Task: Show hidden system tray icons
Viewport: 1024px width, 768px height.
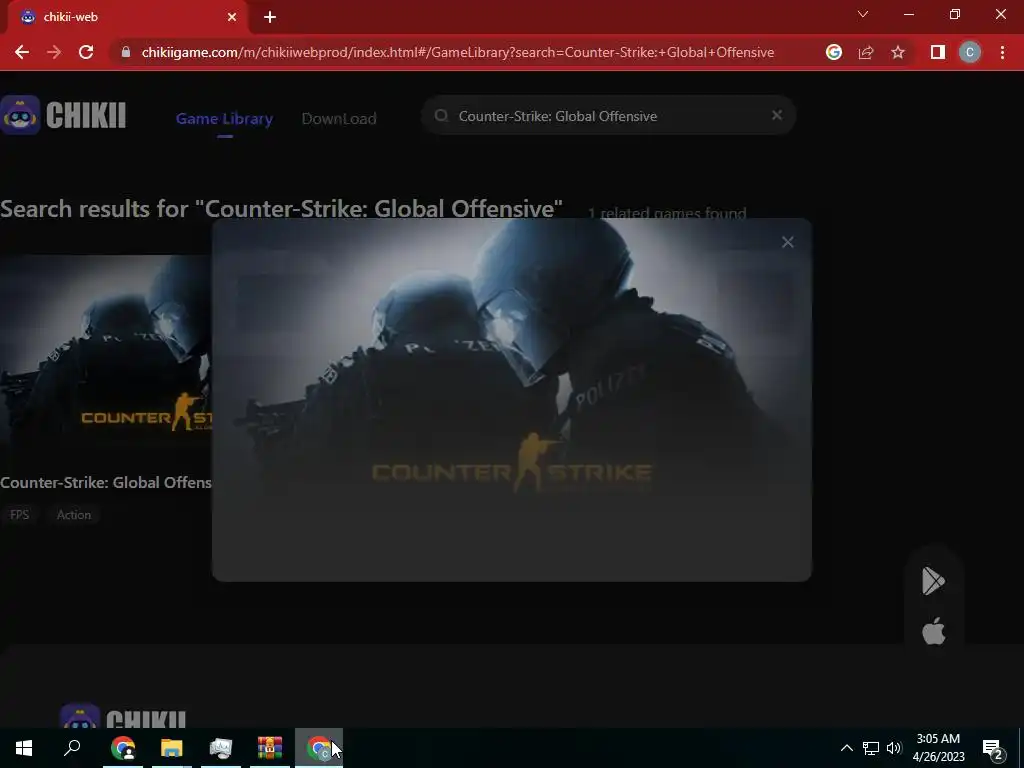Action: pyautogui.click(x=846, y=748)
